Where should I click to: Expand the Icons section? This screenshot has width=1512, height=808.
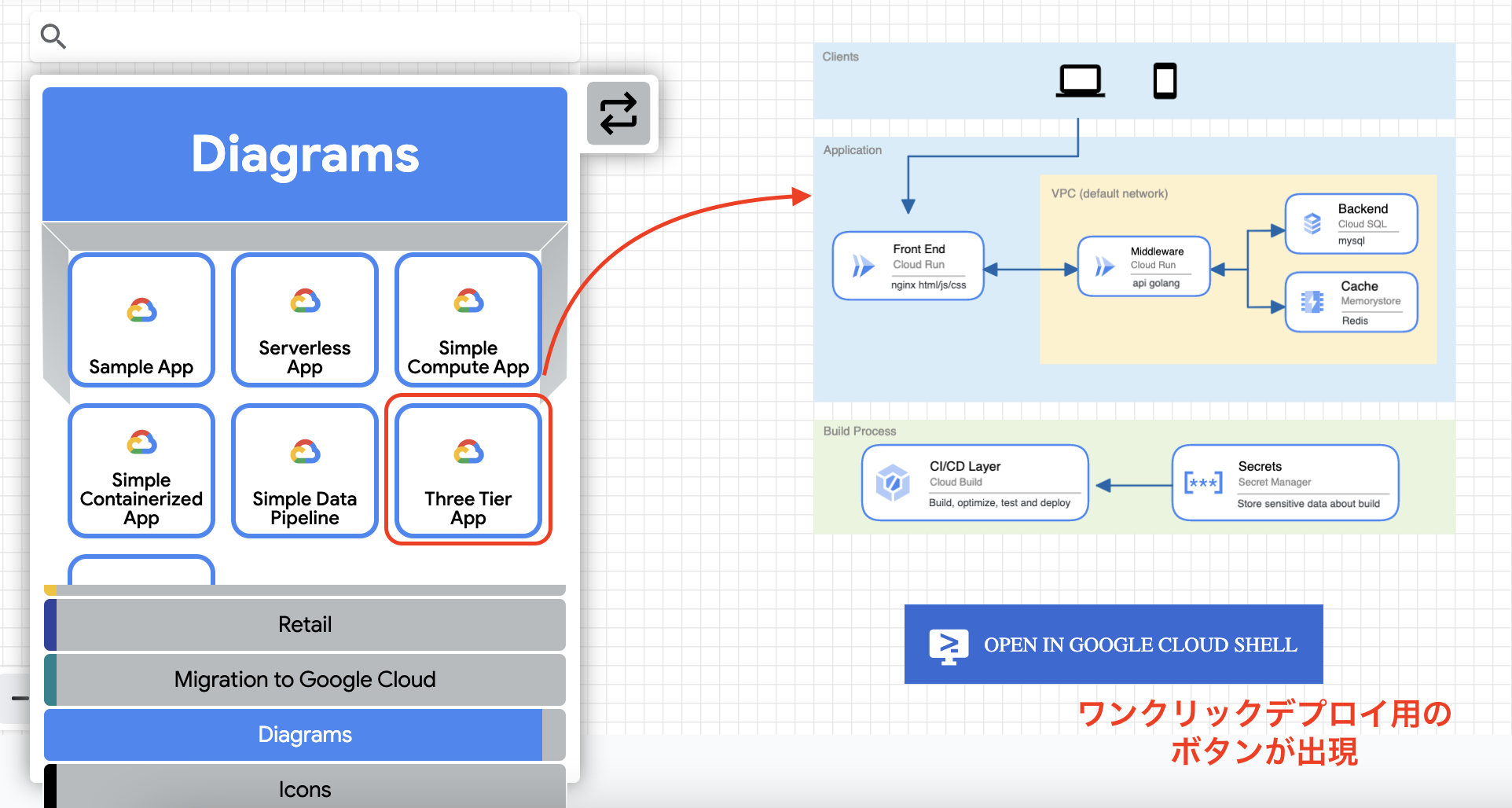[305, 788]
